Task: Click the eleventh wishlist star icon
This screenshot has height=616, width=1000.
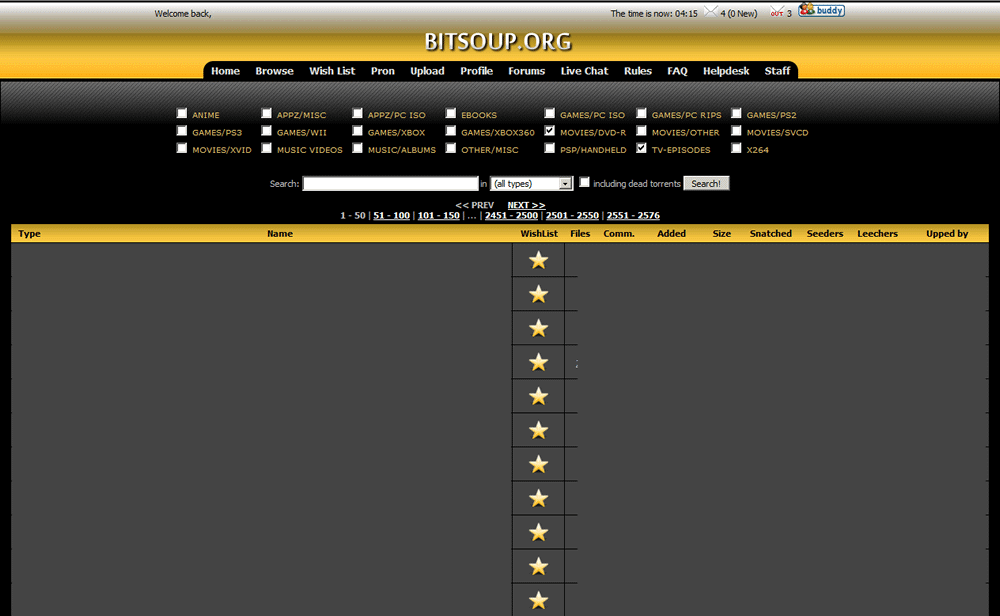Action: (x=538, y=600)
